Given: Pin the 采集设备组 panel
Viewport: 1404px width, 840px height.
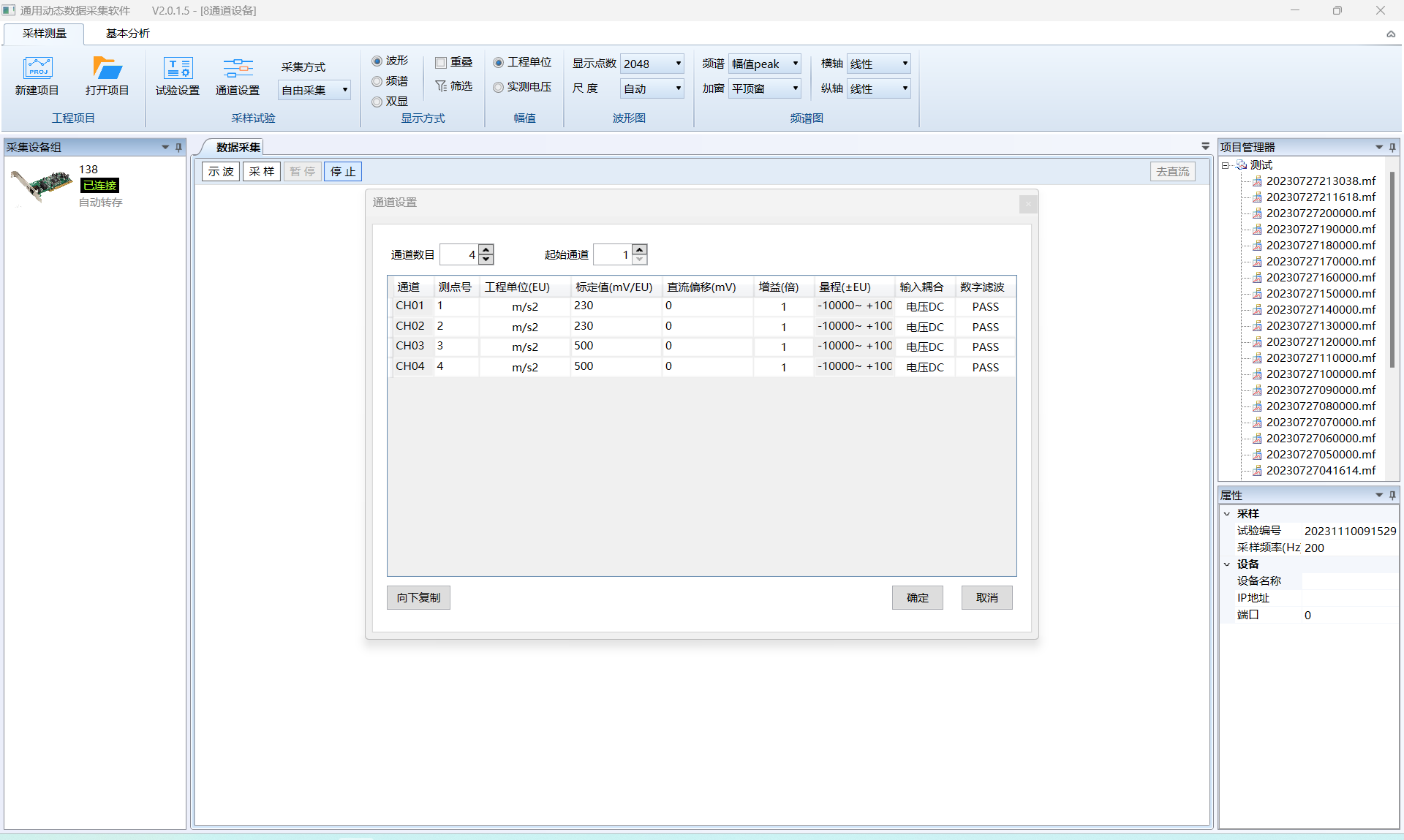Looking at the screenshot, I should tap(178, 148).
